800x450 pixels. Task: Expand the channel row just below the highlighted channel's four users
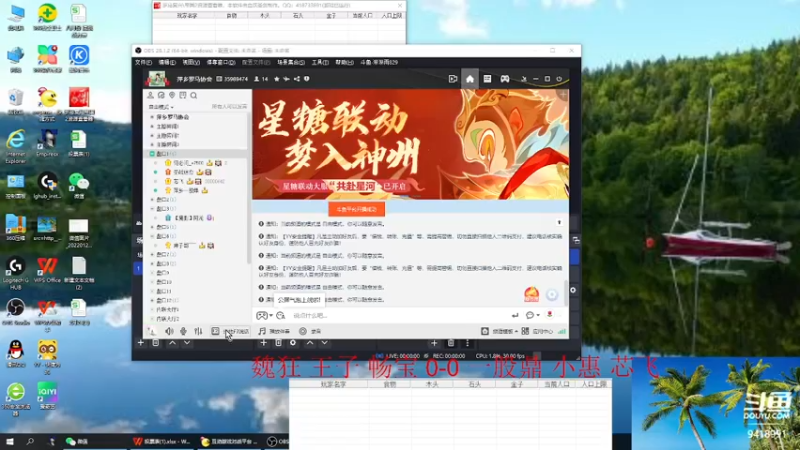[x=152, y=199]
